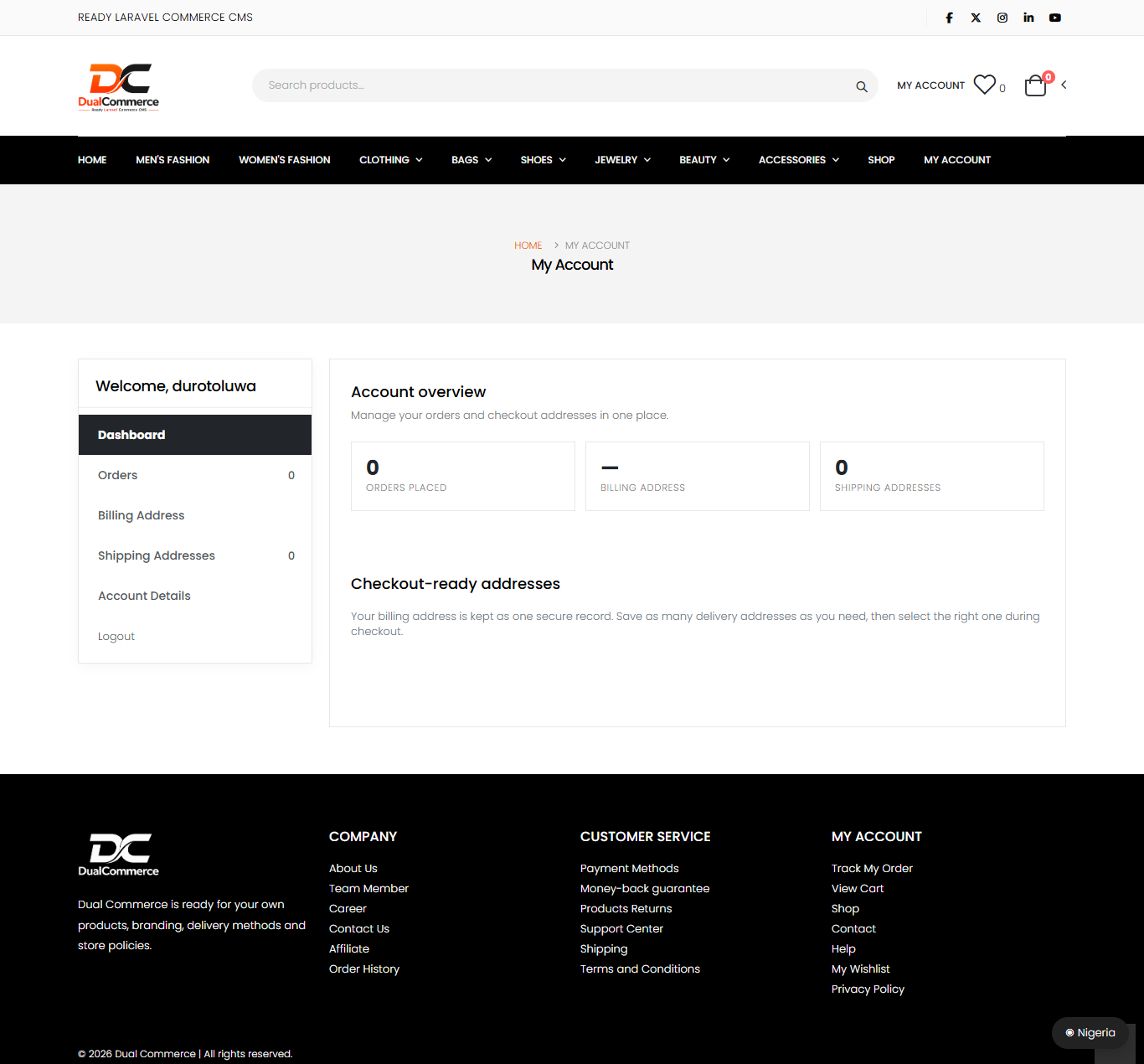Open the Nigeria country selector
This screenshot has width=1144, height=1064.
point(1090,1033)
